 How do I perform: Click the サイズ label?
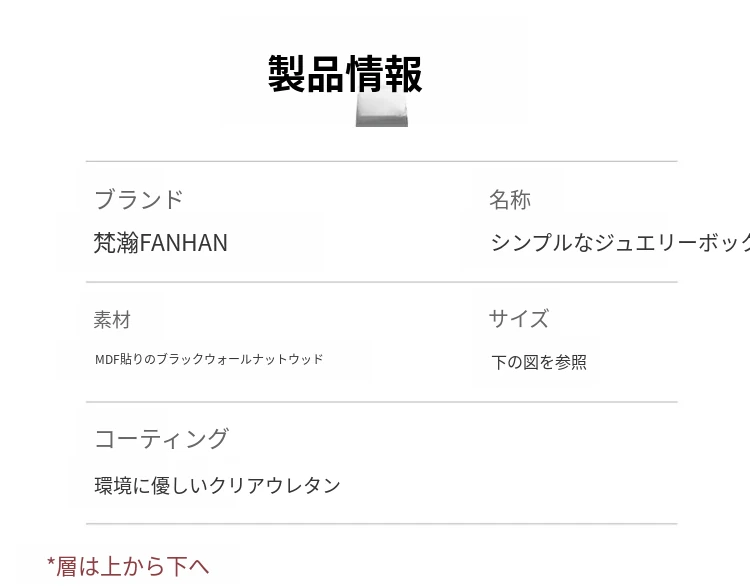click(518, 319)
